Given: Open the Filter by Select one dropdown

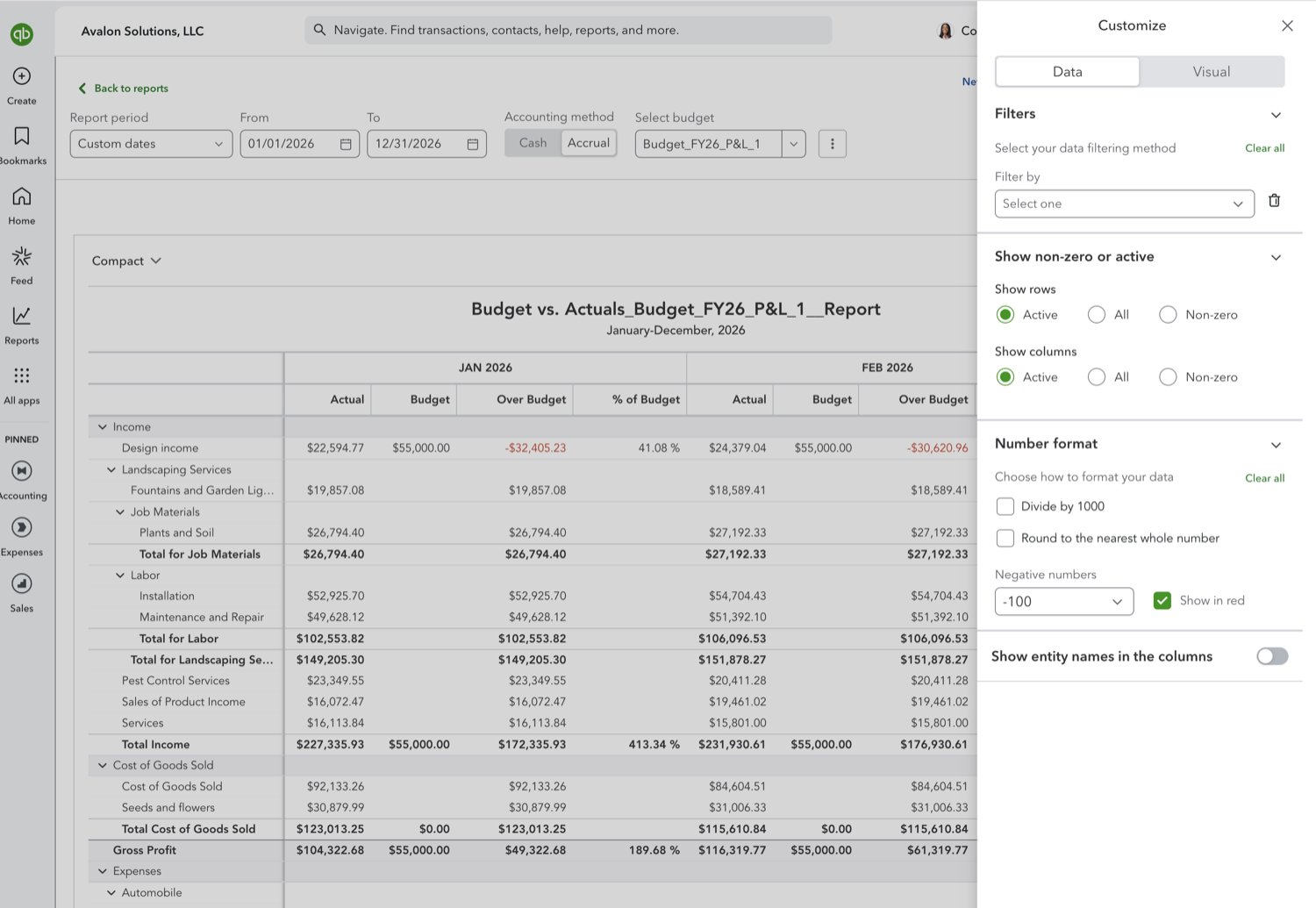Looking at the screenshot, I should coord(1124,204).
